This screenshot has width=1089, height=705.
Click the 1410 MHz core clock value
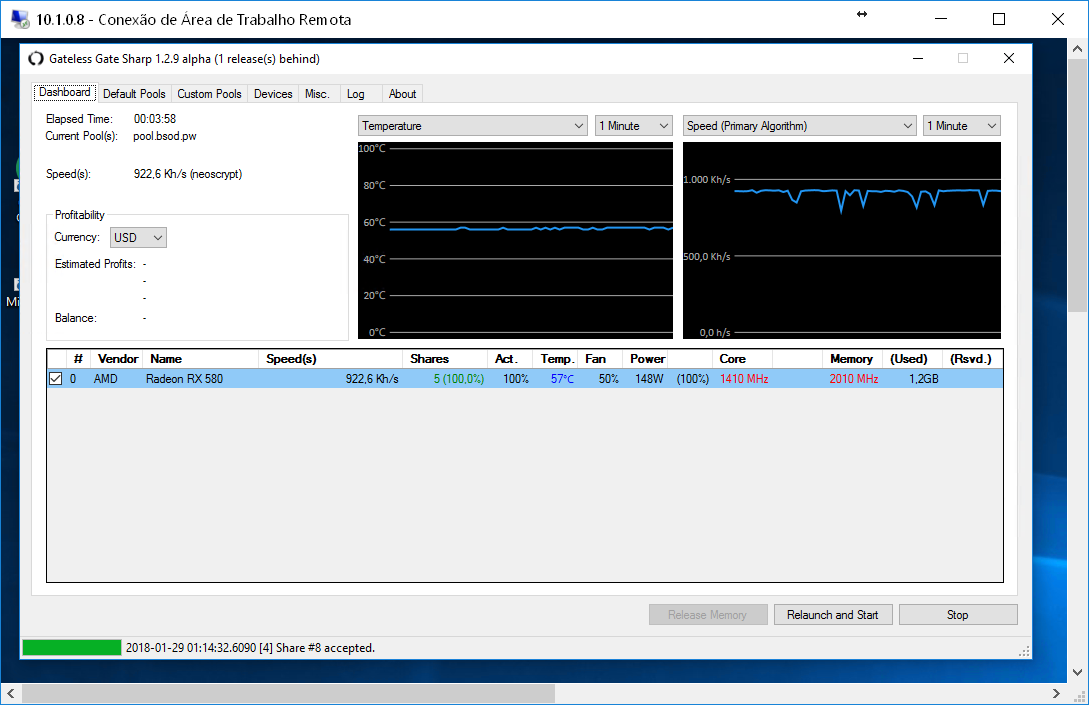click(x=744, y=379)
